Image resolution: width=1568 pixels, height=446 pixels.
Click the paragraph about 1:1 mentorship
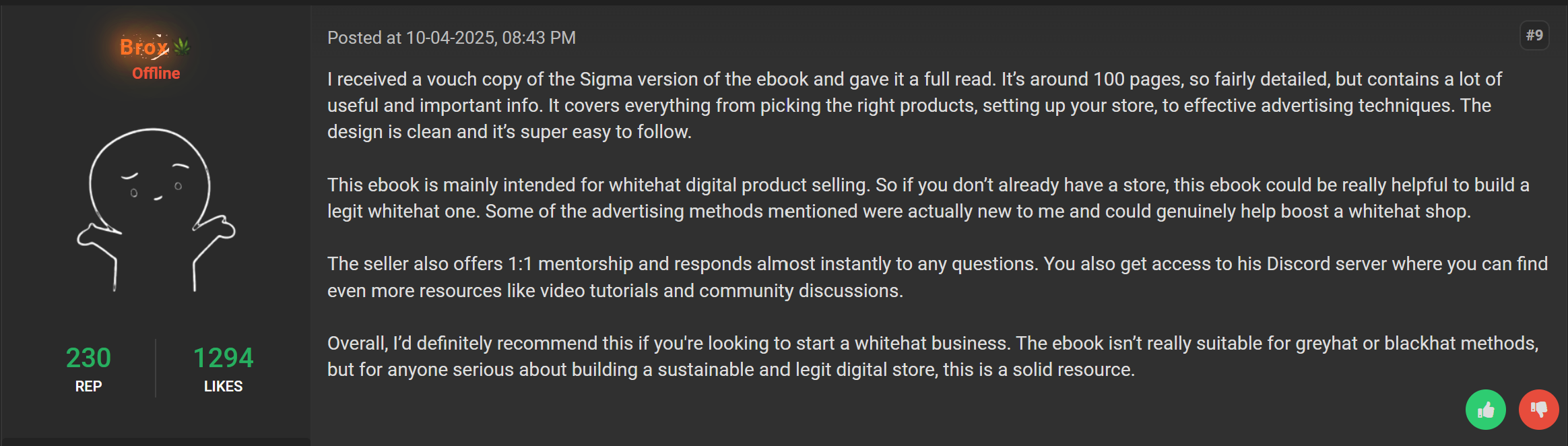[938, 277]
